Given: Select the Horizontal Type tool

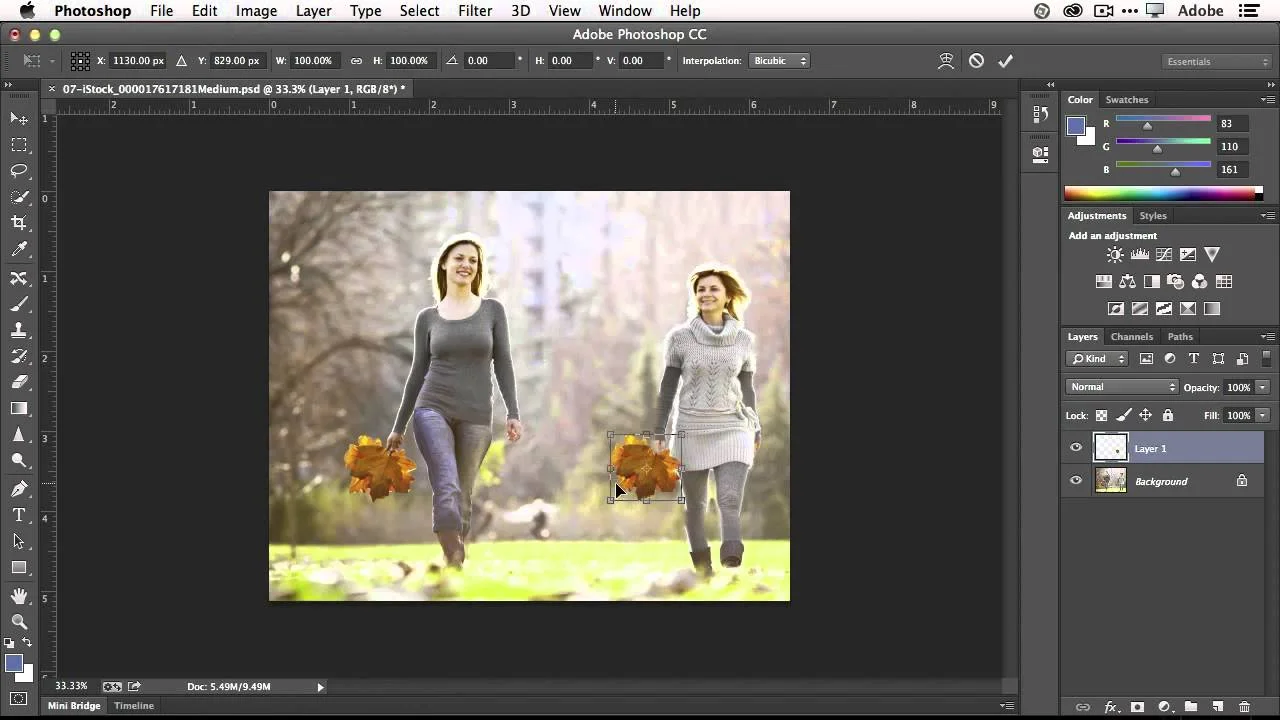Looking at the screenshot, I should pos(19,514).
